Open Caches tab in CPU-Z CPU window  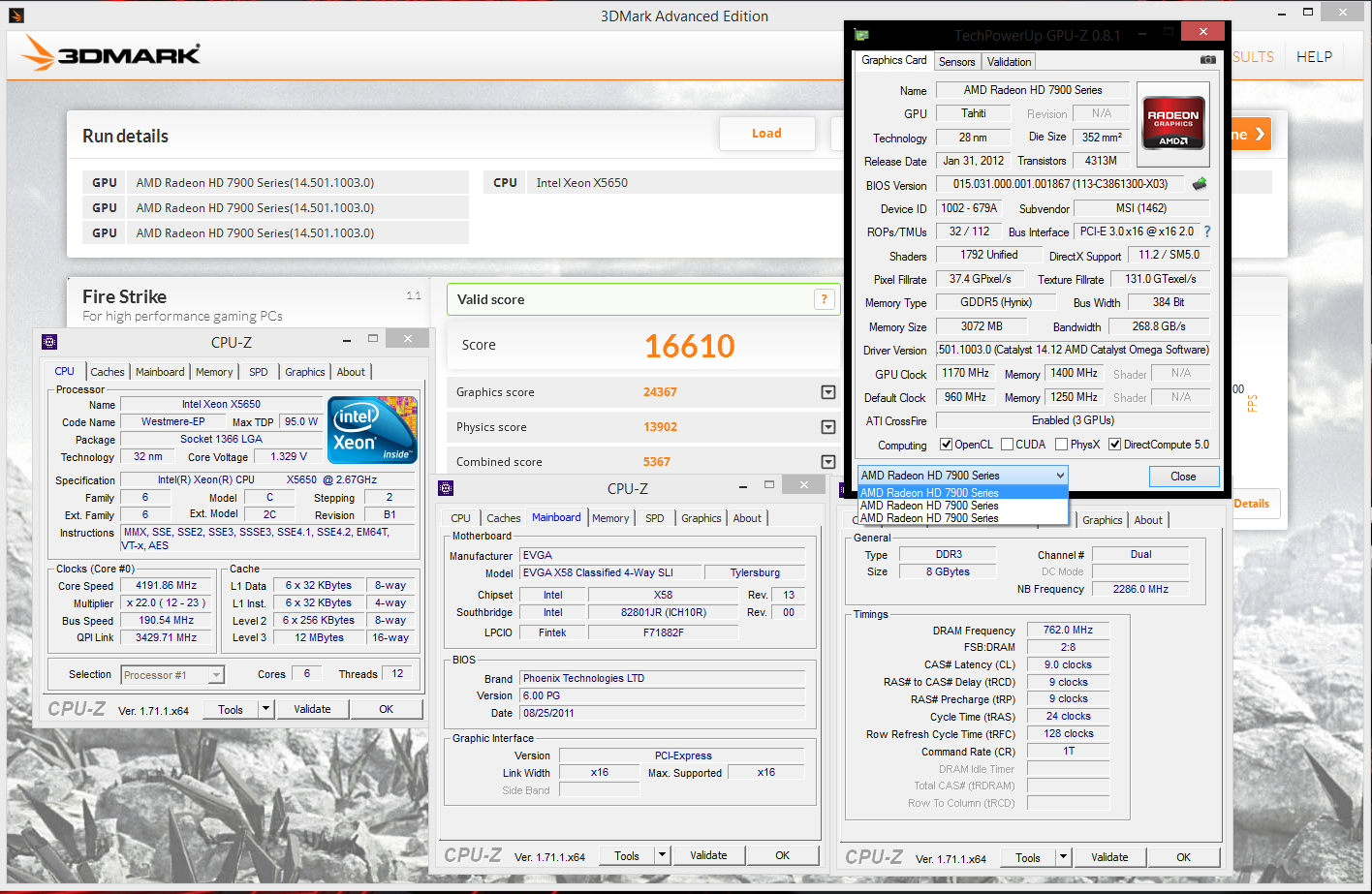click(107, 372)
